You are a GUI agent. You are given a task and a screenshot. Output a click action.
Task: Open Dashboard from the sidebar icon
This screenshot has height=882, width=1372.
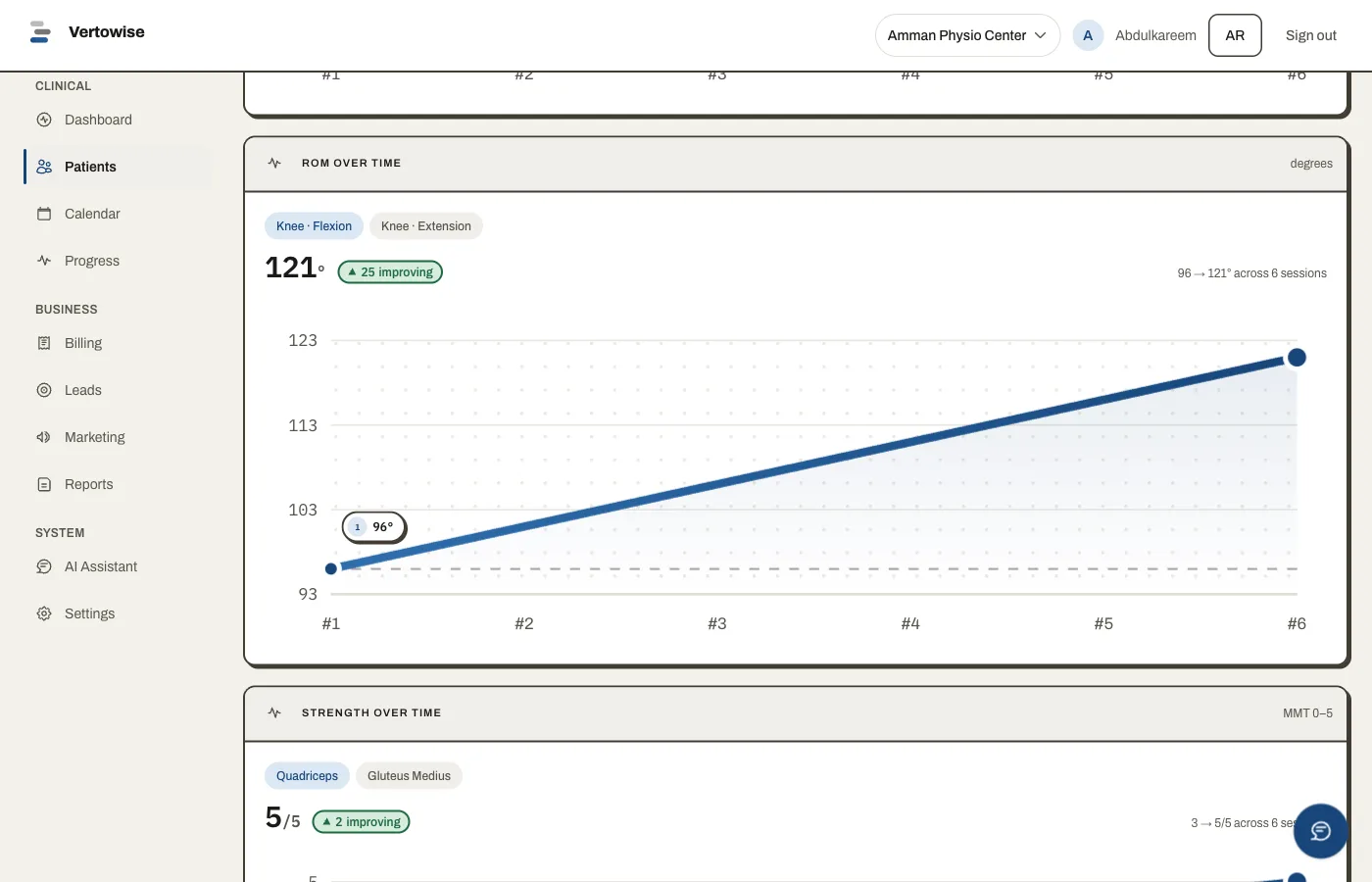(x=44, y=120)
